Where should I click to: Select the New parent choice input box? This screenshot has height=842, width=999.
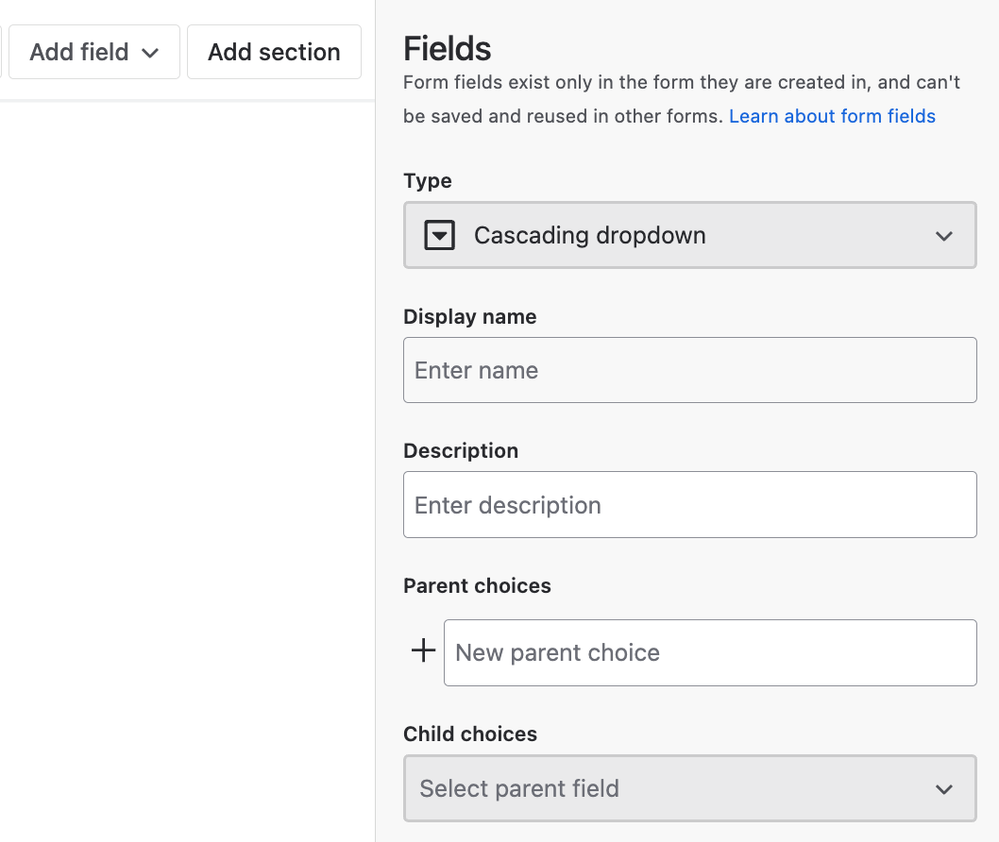709,653
